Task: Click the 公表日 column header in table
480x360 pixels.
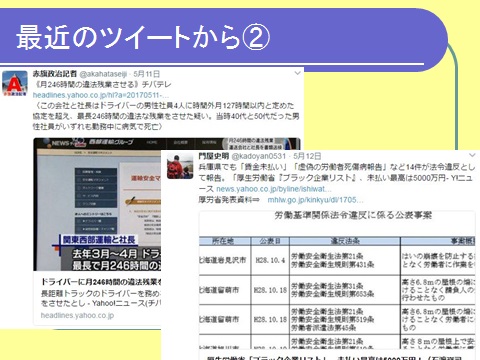Action: pyautogui.click(x=270, y=241)
